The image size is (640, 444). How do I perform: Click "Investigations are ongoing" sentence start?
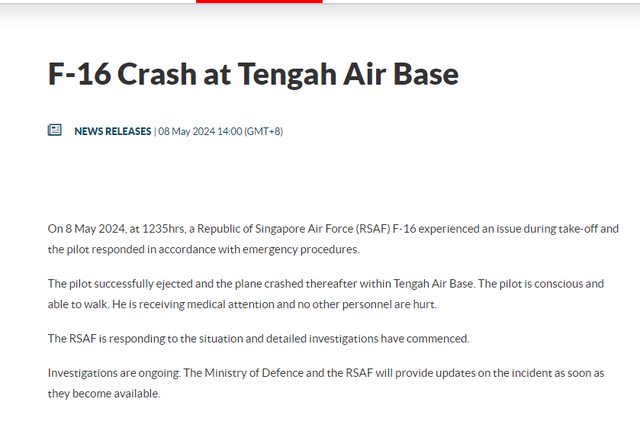[114, 373]
